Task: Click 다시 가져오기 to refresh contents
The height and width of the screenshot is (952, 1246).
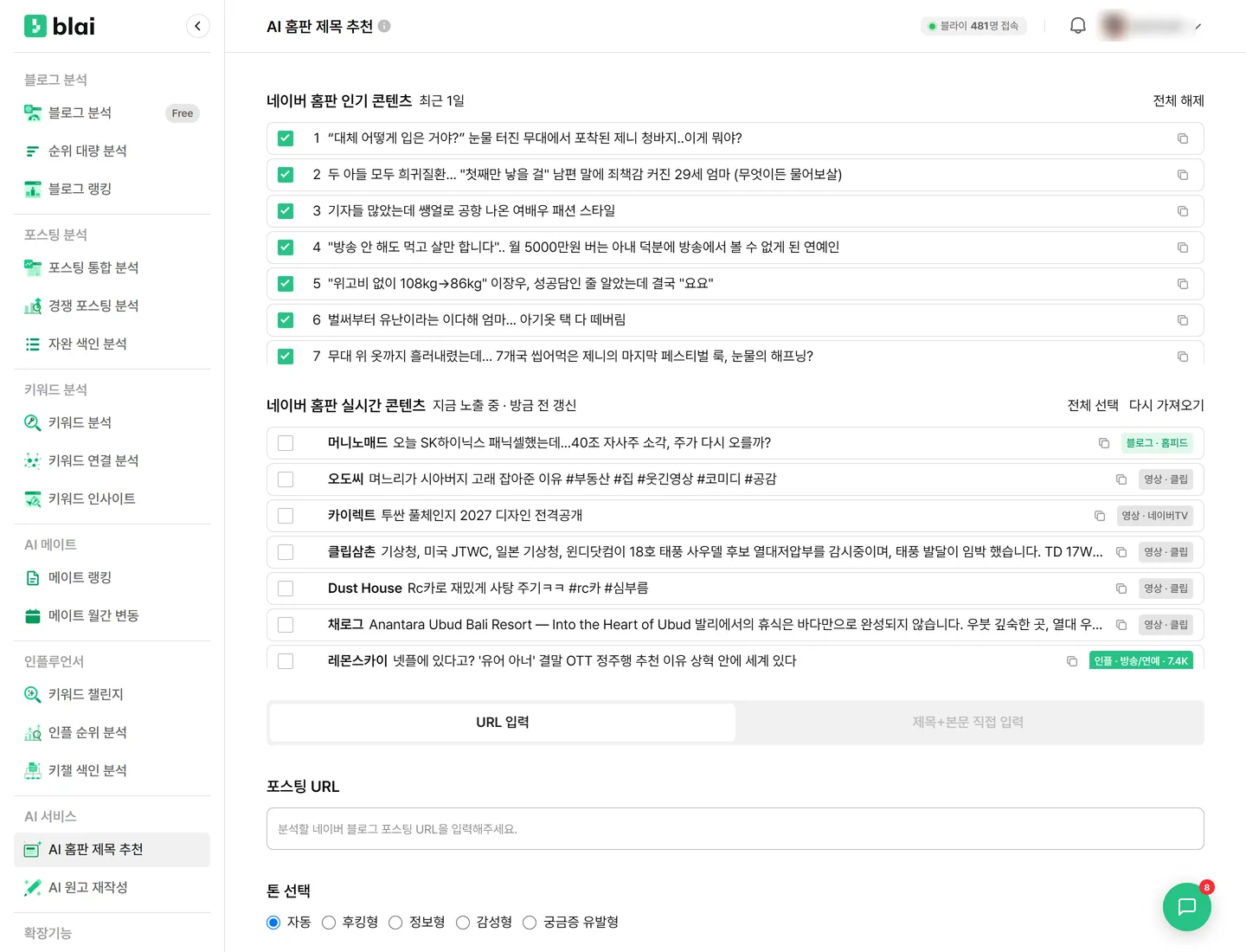Action: click(x=1166, y=406)
